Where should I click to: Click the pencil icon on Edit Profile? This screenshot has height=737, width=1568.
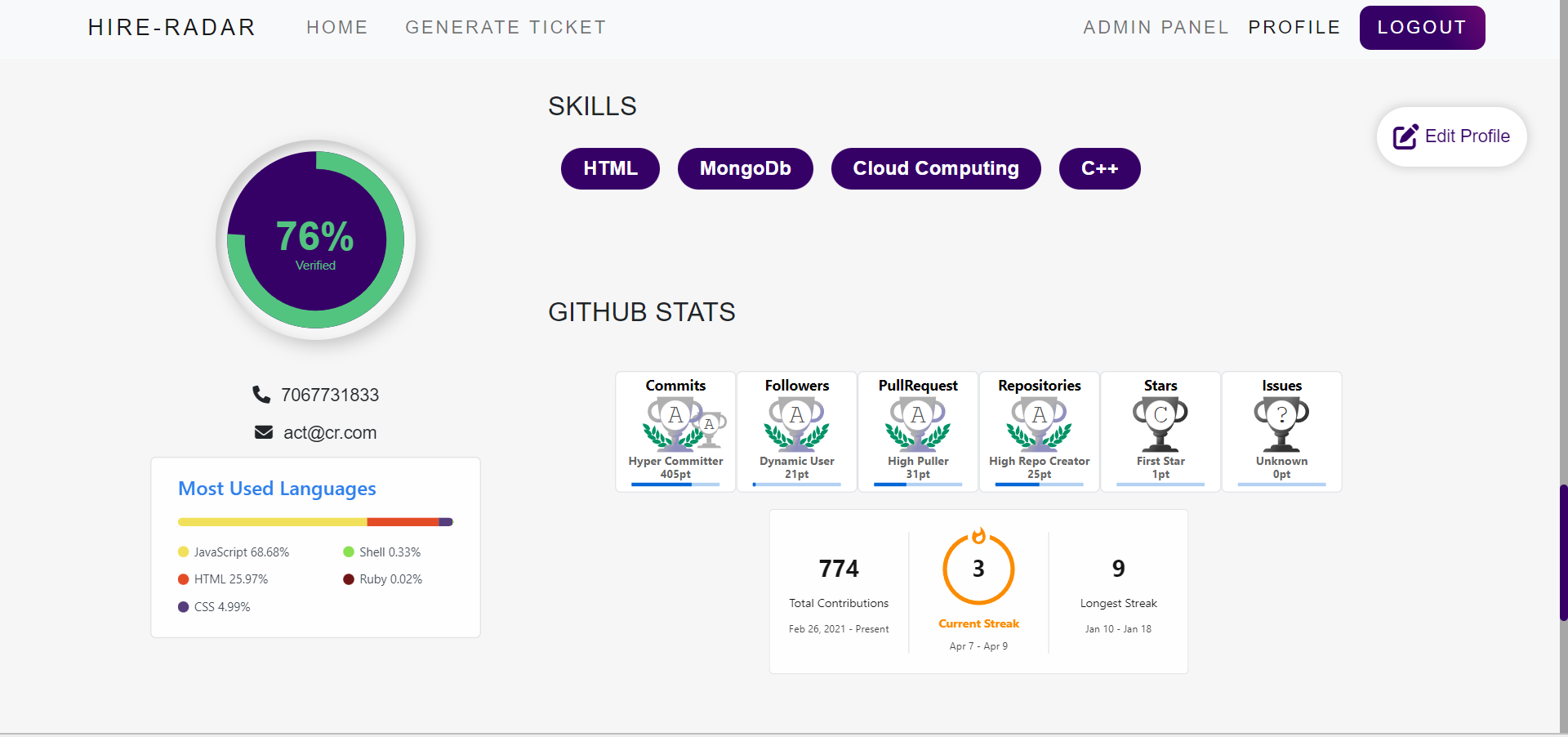tap(1405, 136)
